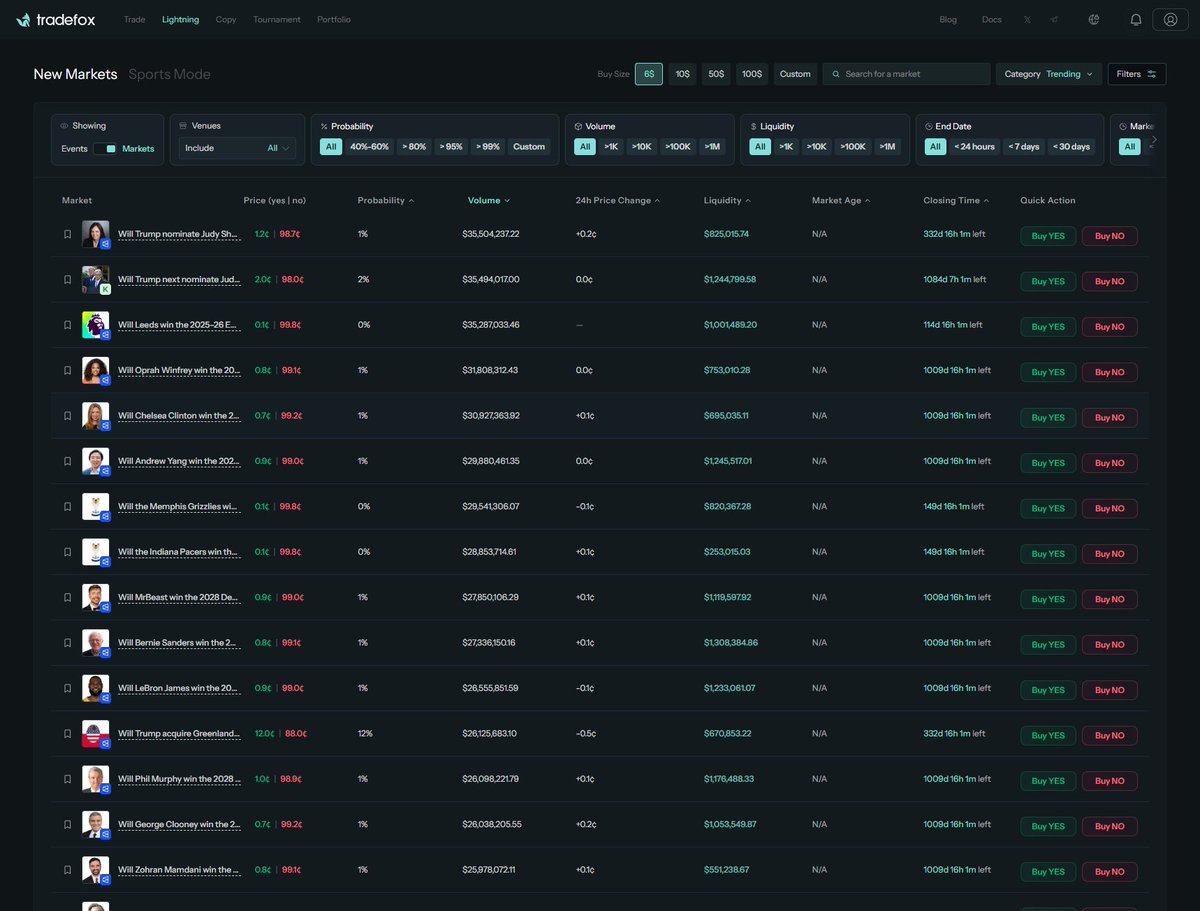Screen dimensions: 1200x911
Task: Open the Telegram megaphone icon link
Action: 1054,19
